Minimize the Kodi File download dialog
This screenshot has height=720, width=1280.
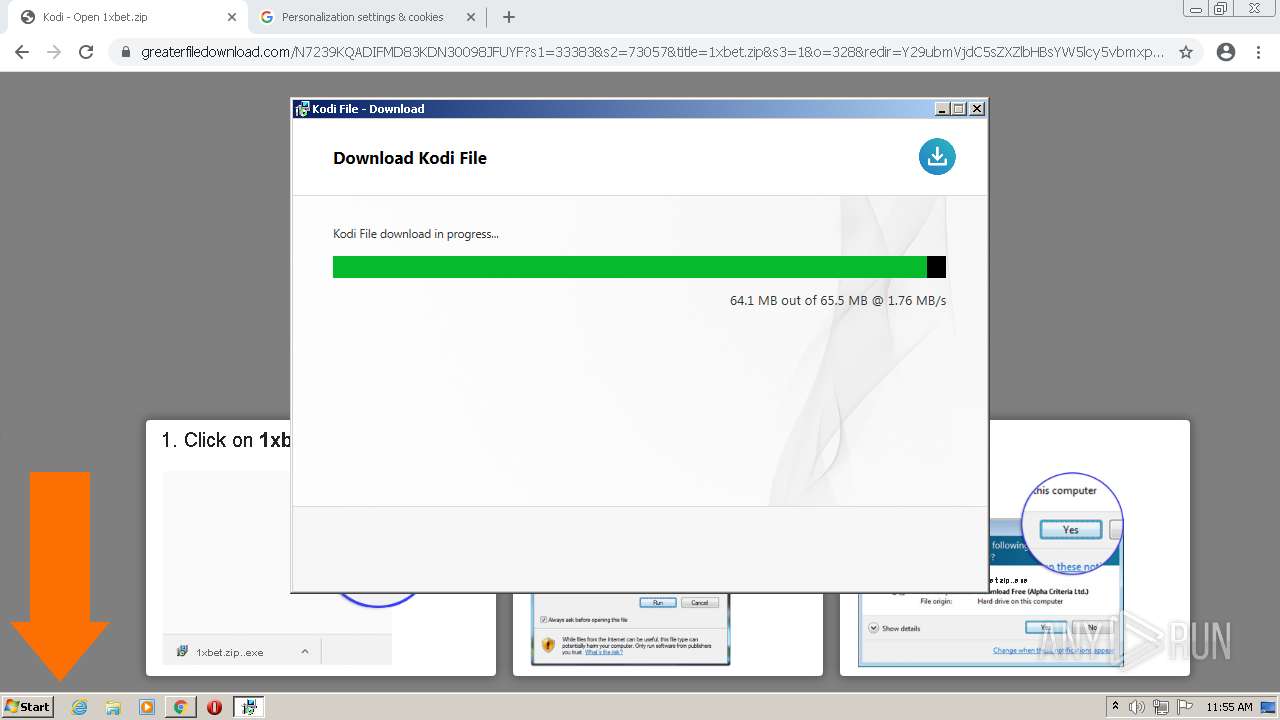point(941,109)
